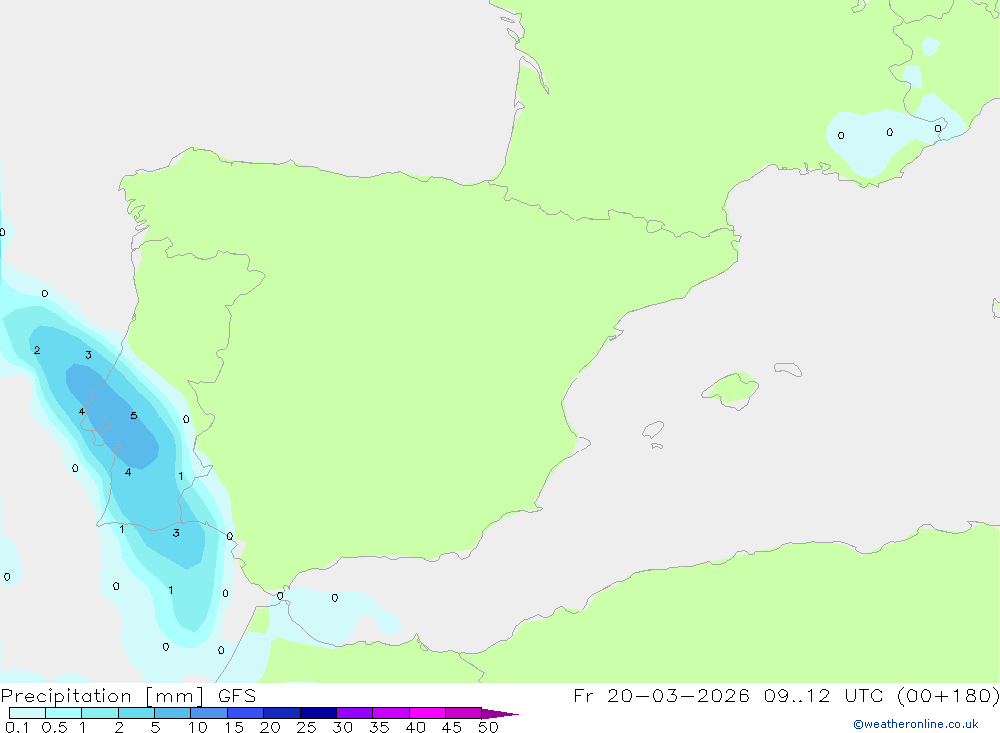Click the legend label '25'
The height and width of the screenshot is (733, 1000).
pos(307,727)
